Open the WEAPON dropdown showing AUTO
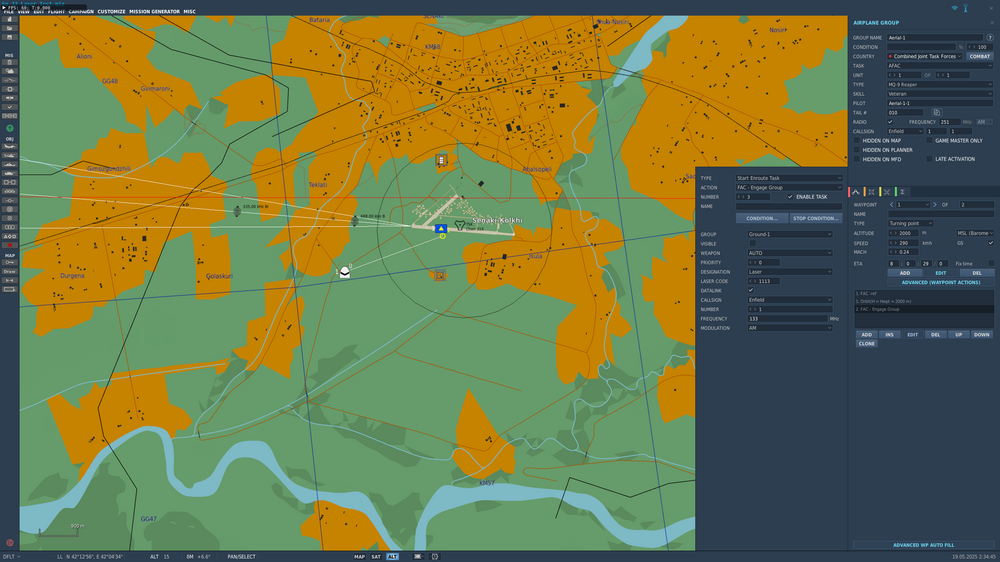This screenshot has width=1000, height=562. point(790,253)
